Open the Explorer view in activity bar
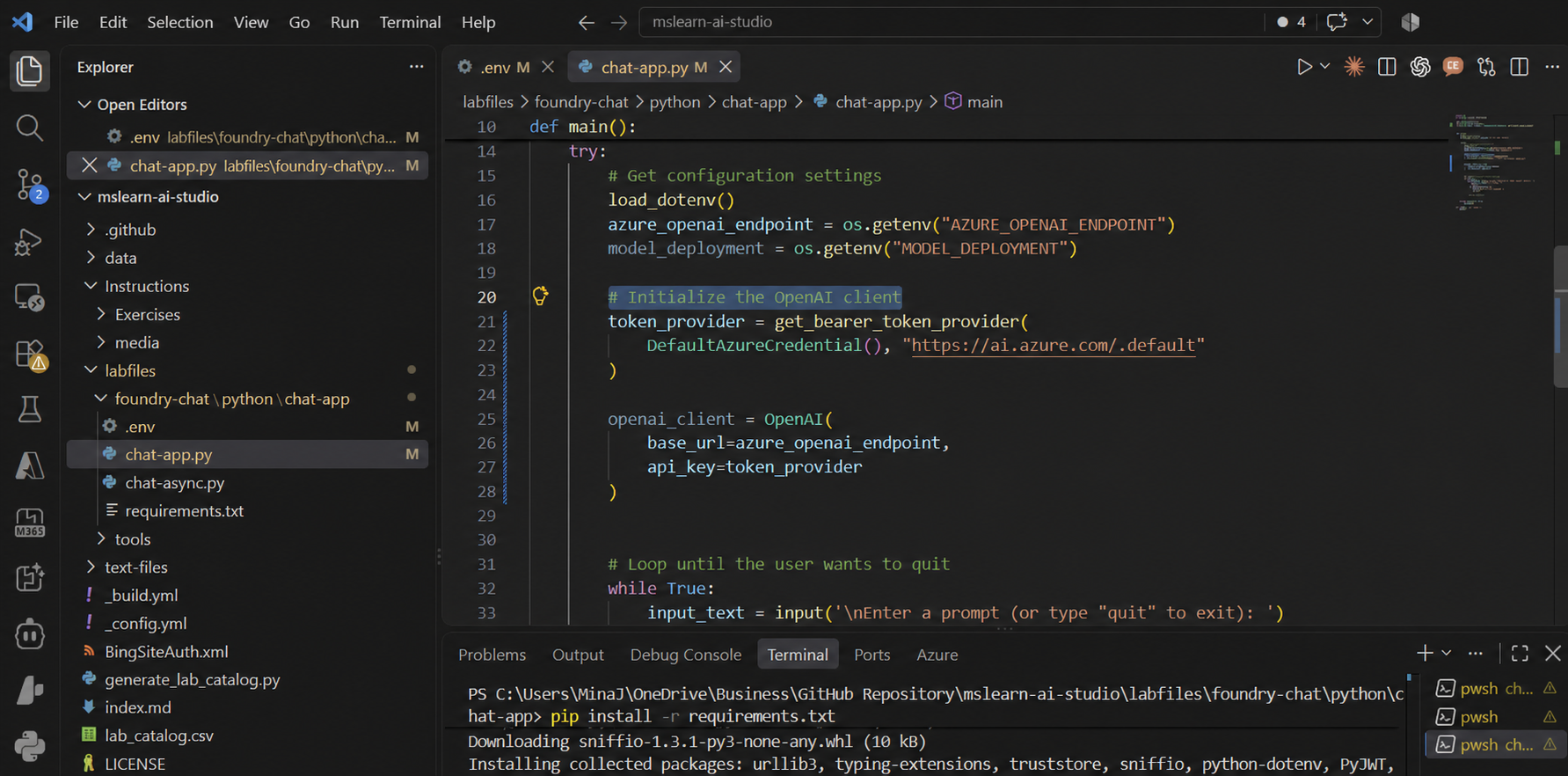 [x=29, y=71]
